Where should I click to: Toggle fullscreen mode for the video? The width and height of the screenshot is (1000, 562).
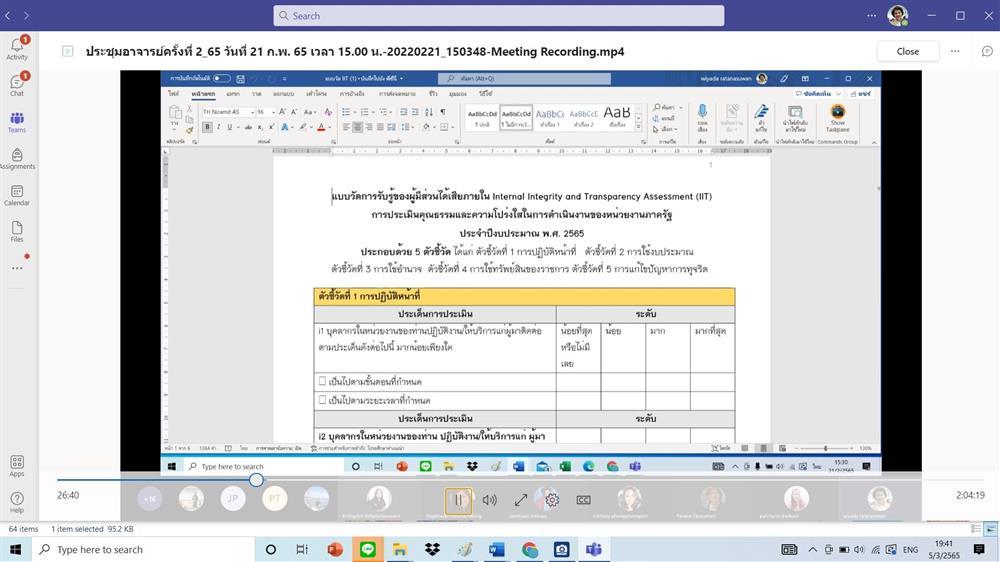tap(520, 500)
